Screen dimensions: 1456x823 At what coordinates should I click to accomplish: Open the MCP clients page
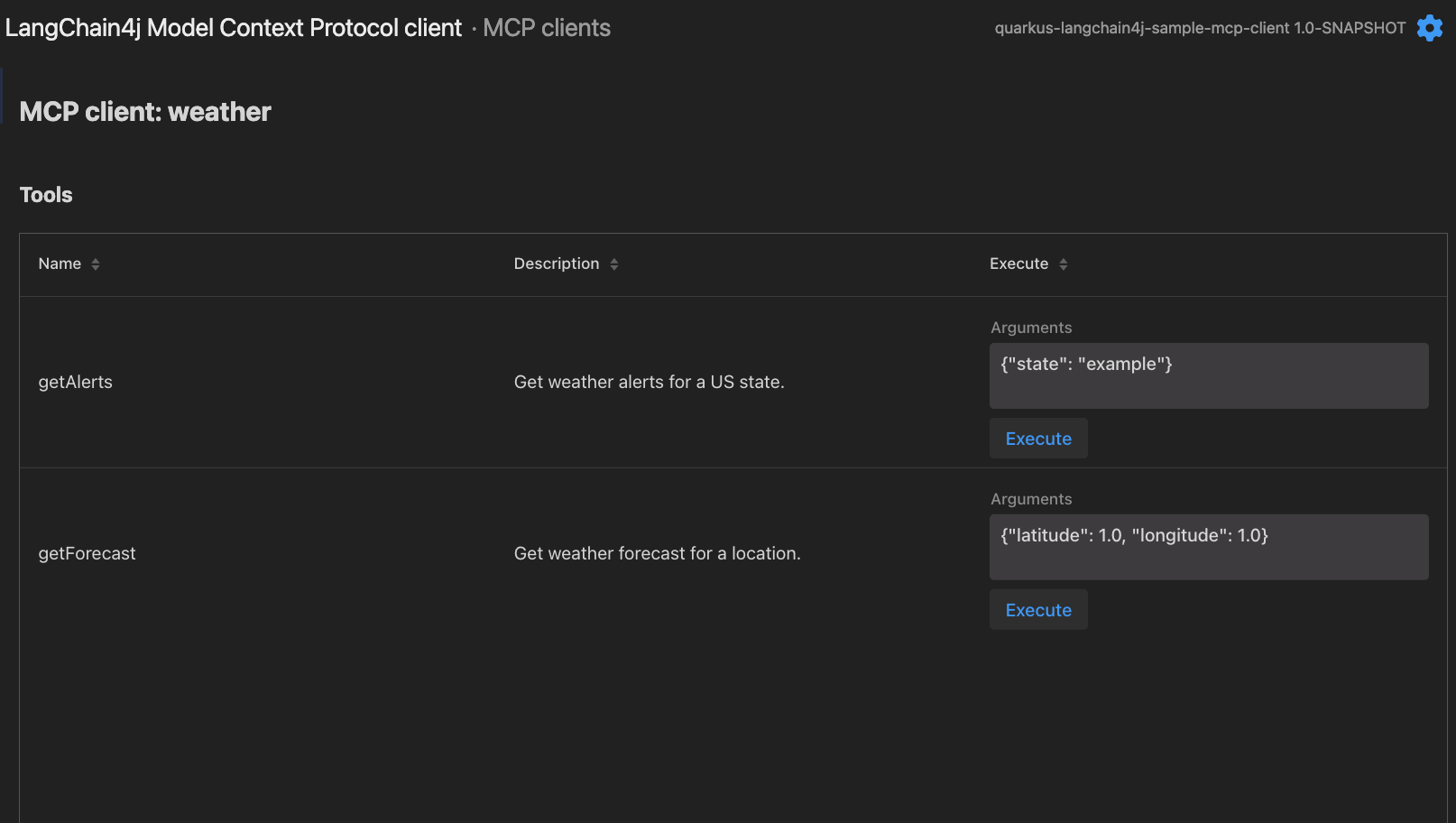[546, 27]
